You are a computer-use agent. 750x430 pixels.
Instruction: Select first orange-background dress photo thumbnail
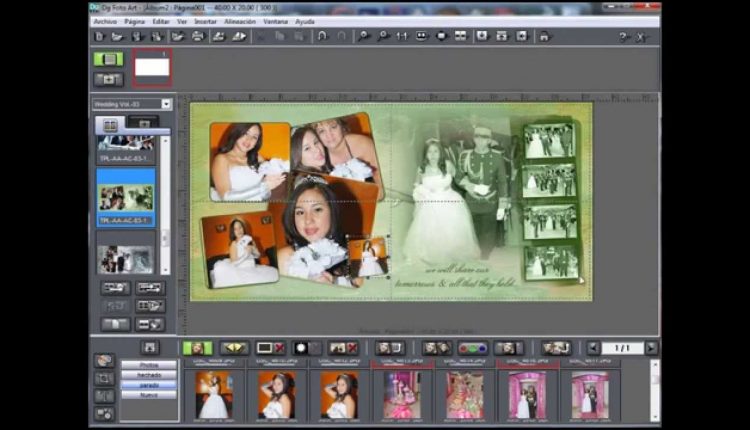(x=213, y=395)
